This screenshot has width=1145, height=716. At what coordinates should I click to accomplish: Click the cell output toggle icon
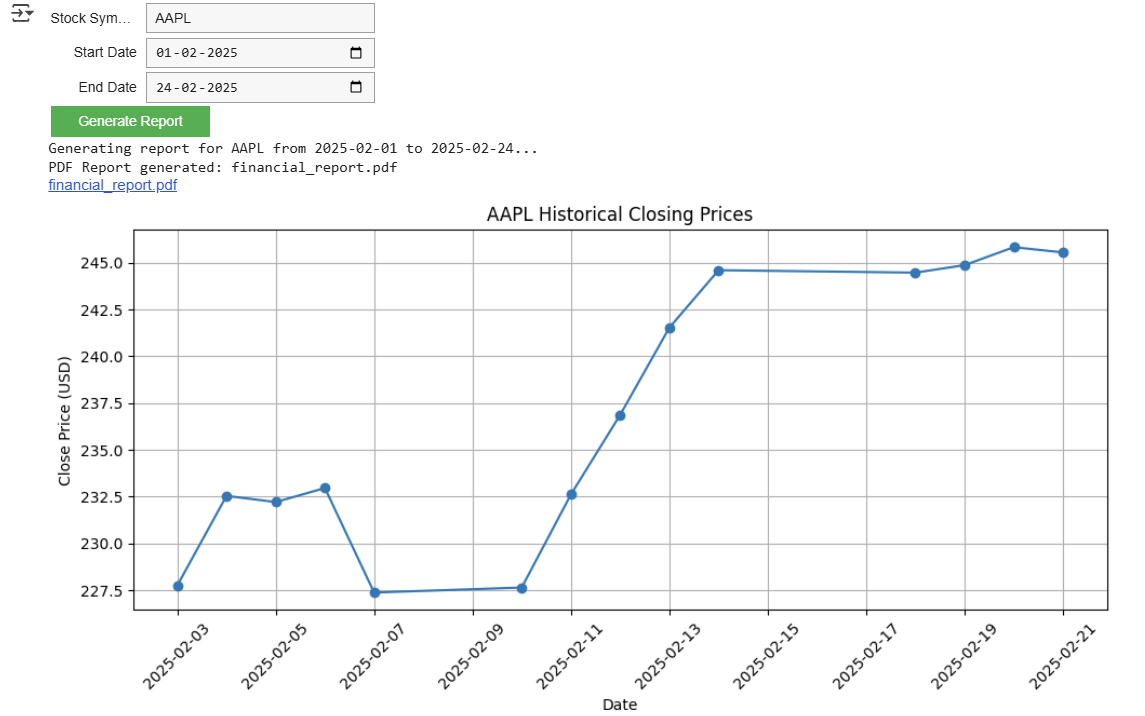[x=22, y=13]
